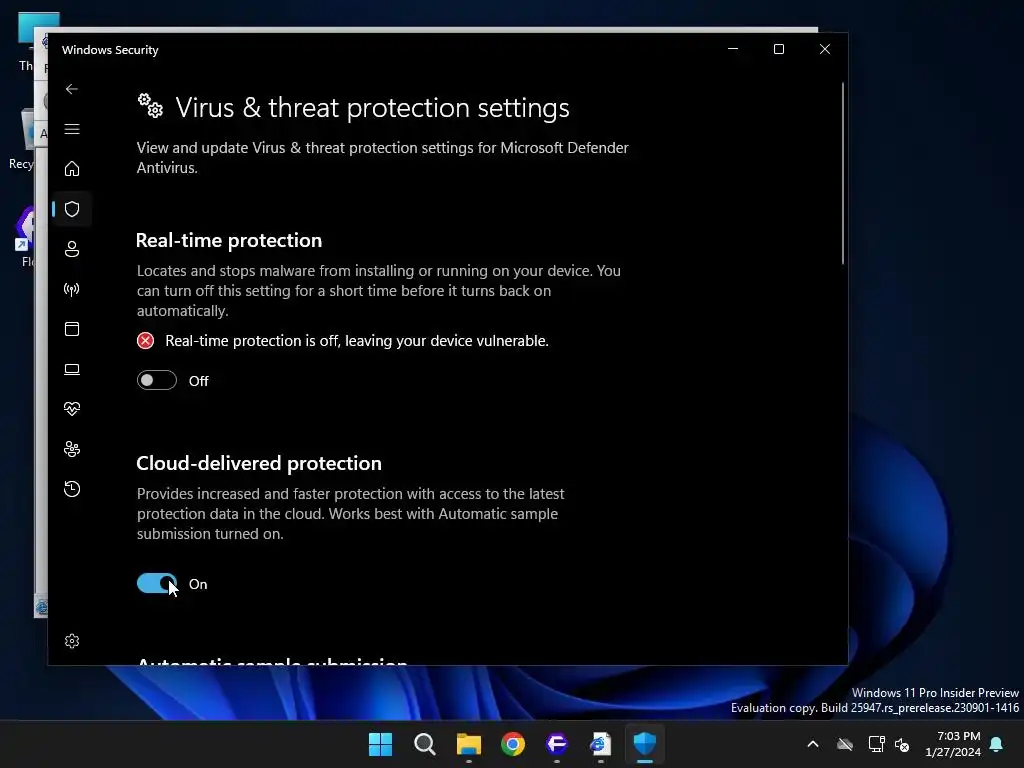This screenshot has height=768, width=1024.
Task: Open taskbar Search
Action: 424,744
